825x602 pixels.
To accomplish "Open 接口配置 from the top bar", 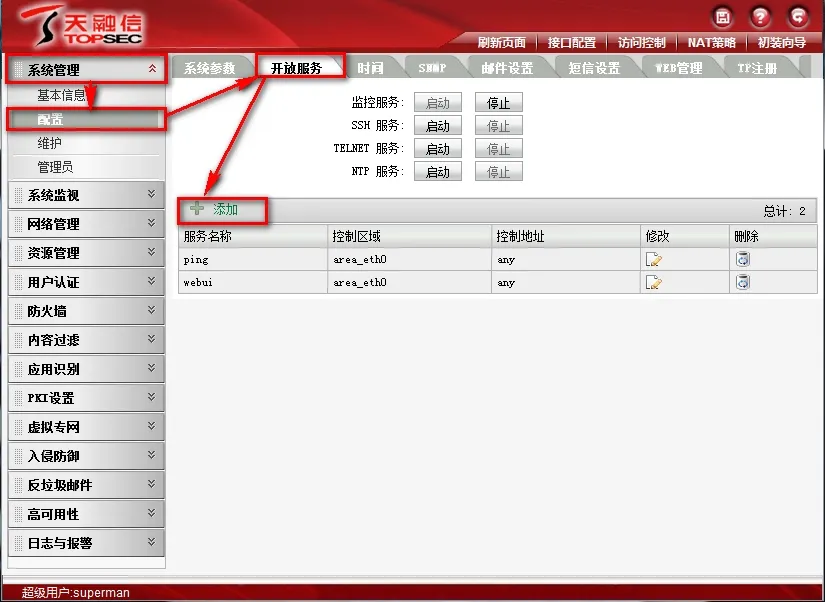I will pos(572,43).
